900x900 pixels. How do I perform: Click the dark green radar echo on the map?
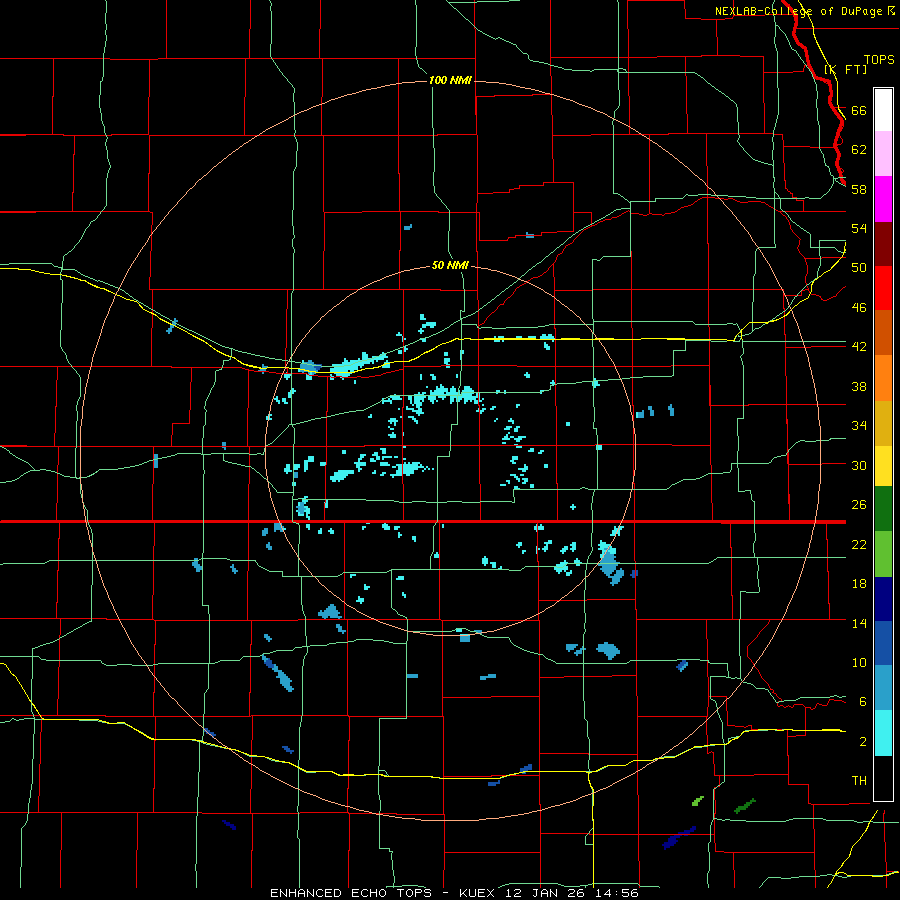pyautogui.click(x=745, y=806)
